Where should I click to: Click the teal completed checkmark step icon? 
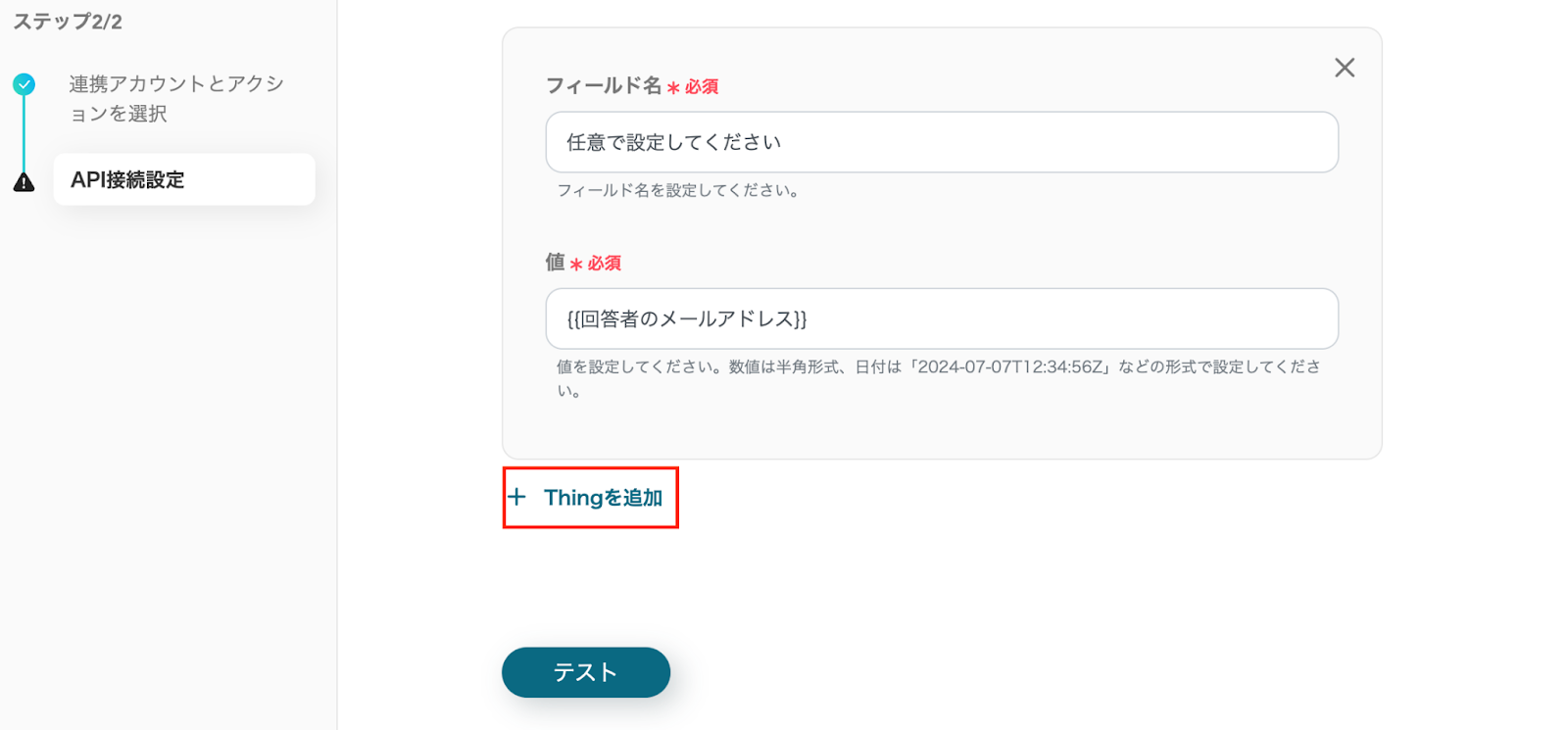[x=24, y=84]
